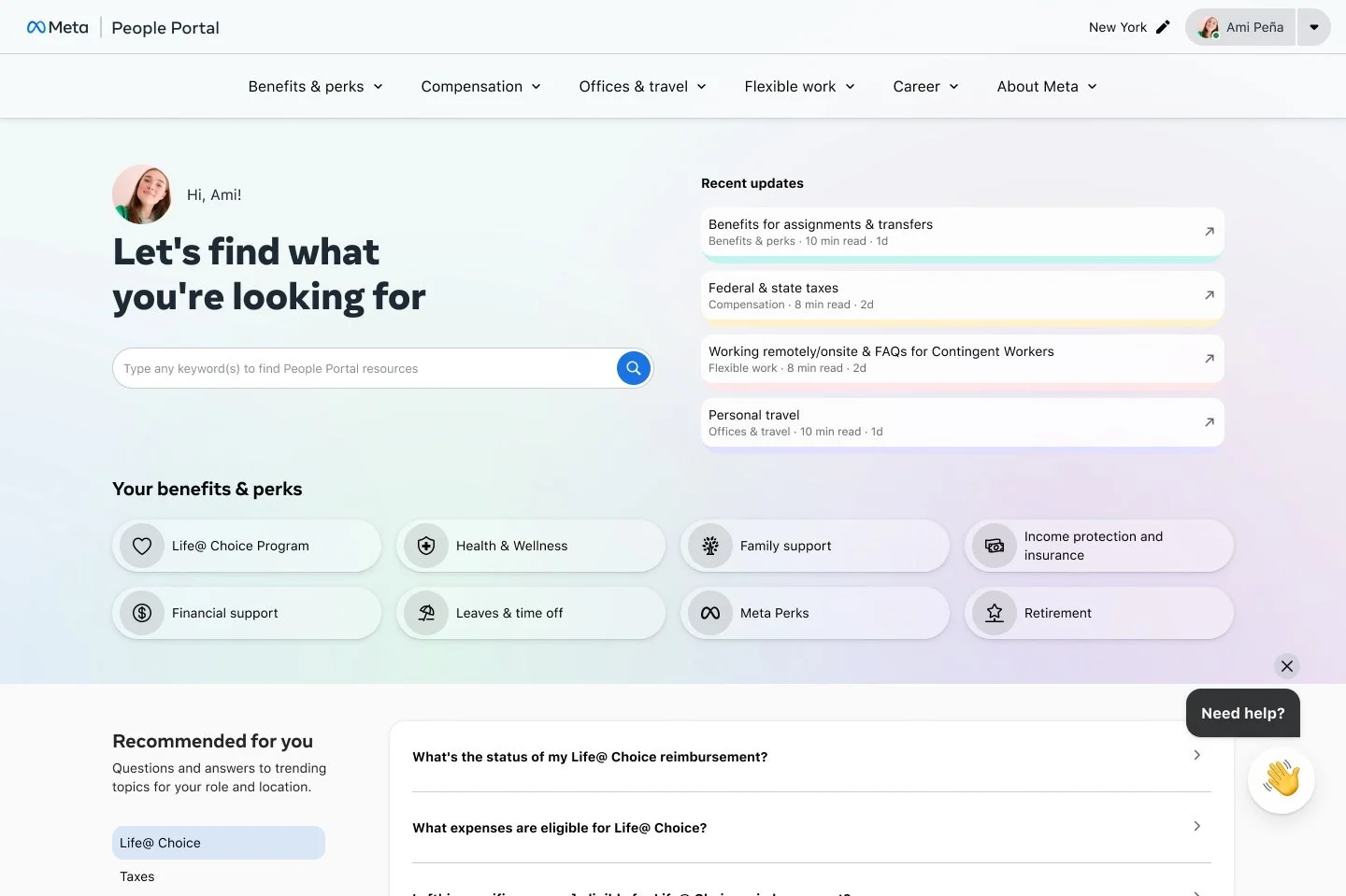Click the Health & Wellness shield icon
This screenshot has width=1346, height=896.
coord(426,546)
